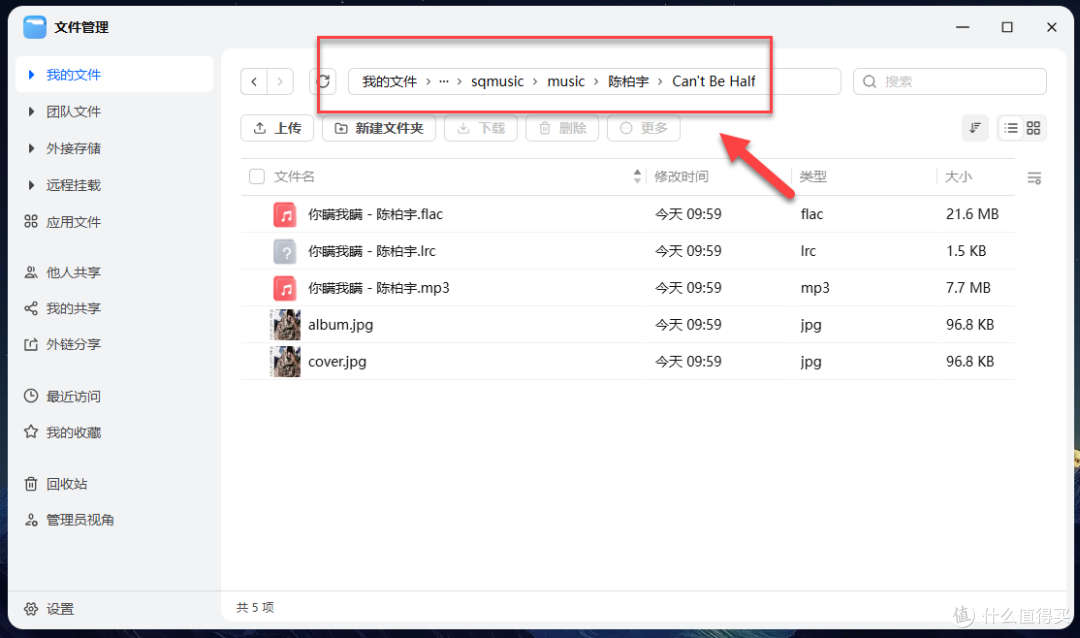Toggle the sort arrows next to 文件名 column
Screen dimensions: 1080x638
tap(637, 176)
